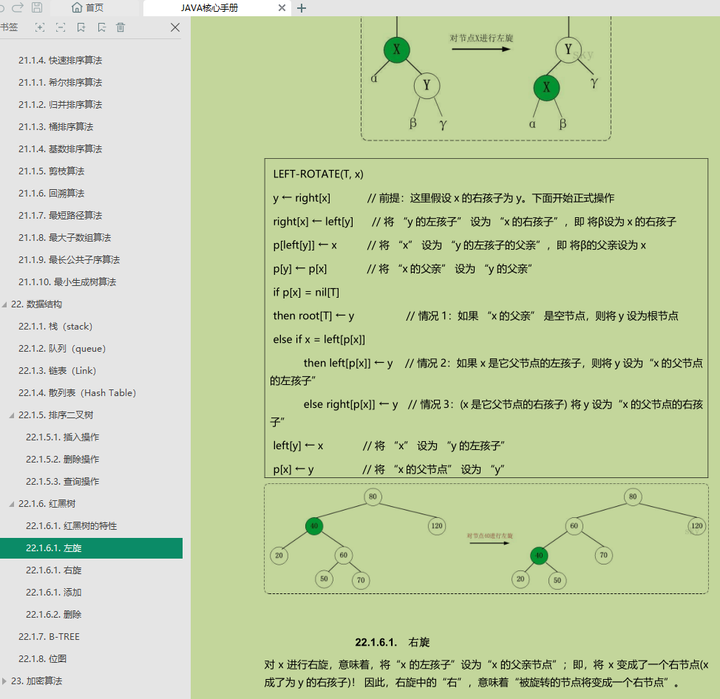This screenshot has height=699, width=720.
Task: Select the 22.1.5. 排序二叉树 bookmark
Action: point(56,415)
